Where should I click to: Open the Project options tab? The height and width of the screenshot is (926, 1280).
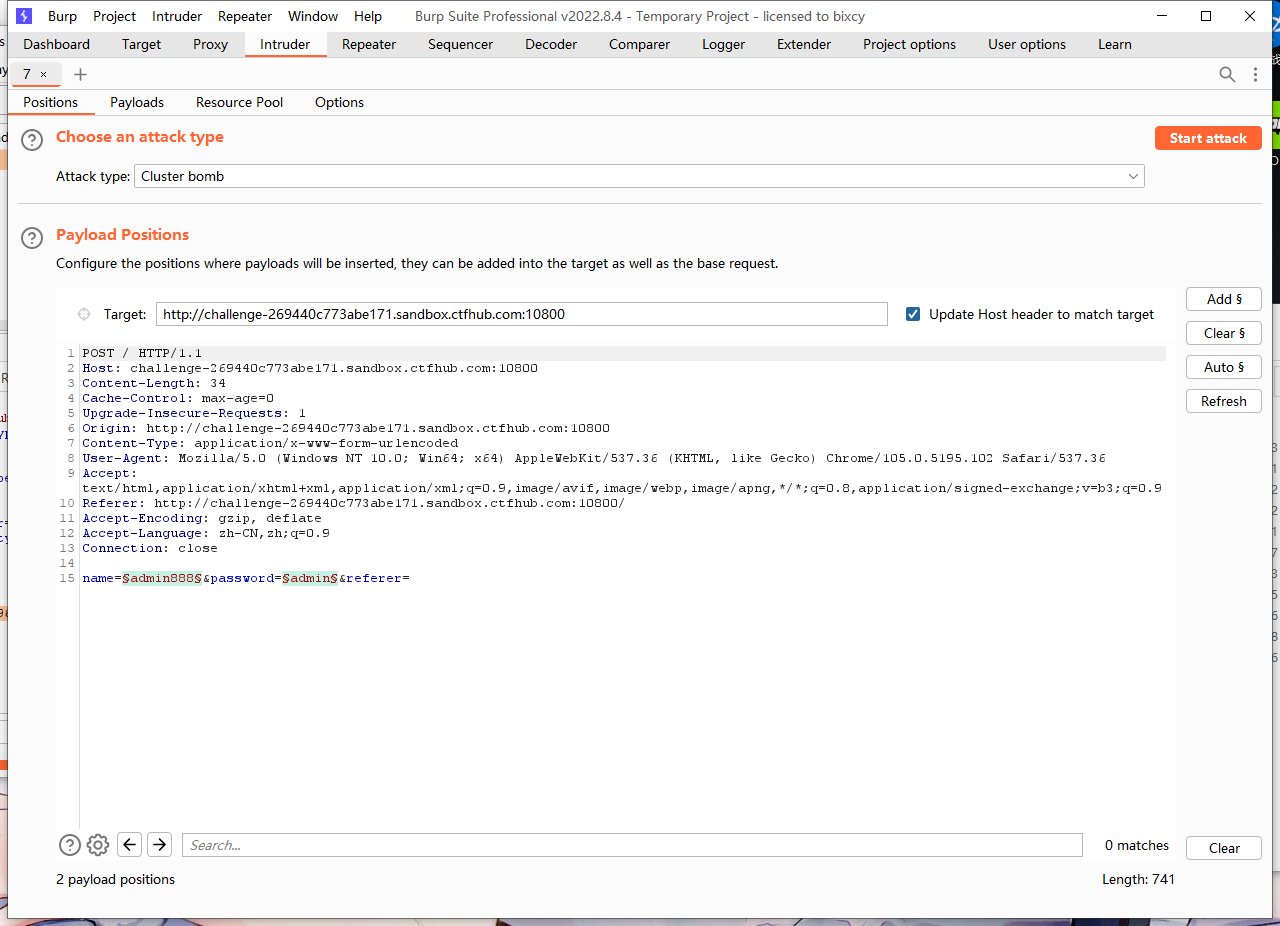[909, 44]
